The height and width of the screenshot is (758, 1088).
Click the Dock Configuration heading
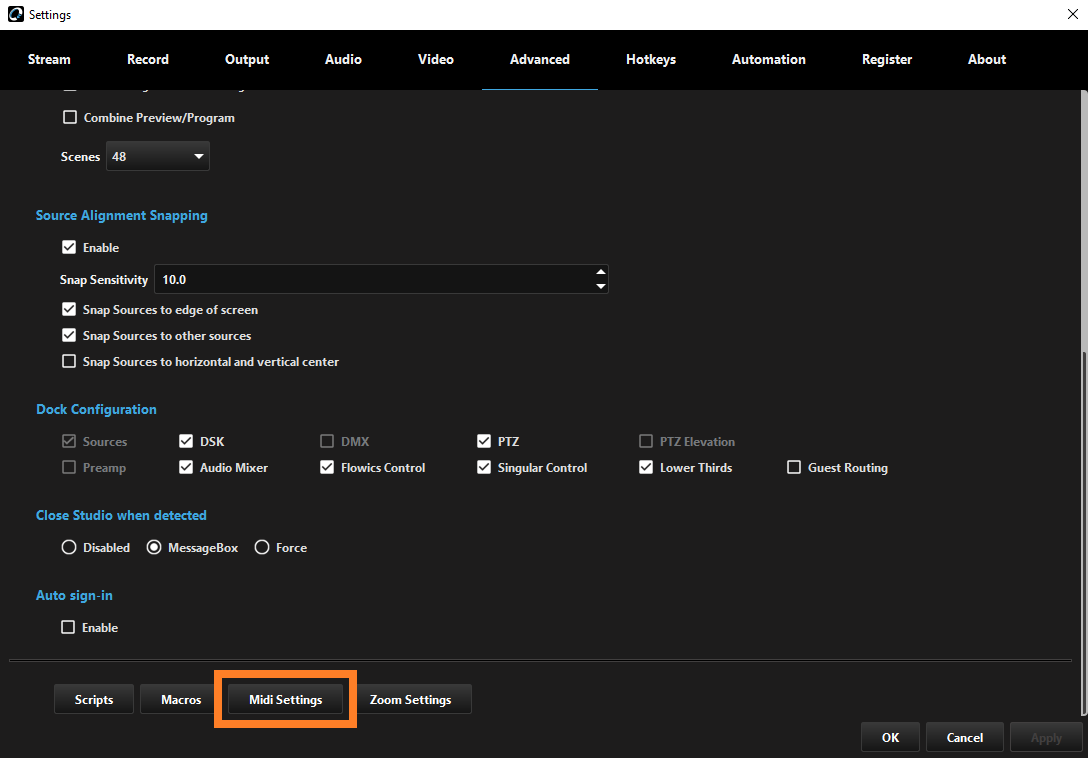click(96, 409)
